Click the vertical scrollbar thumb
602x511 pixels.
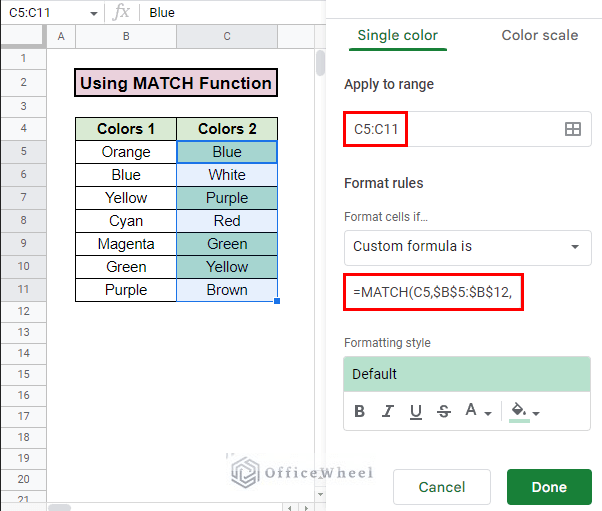[x=320, y=63]
